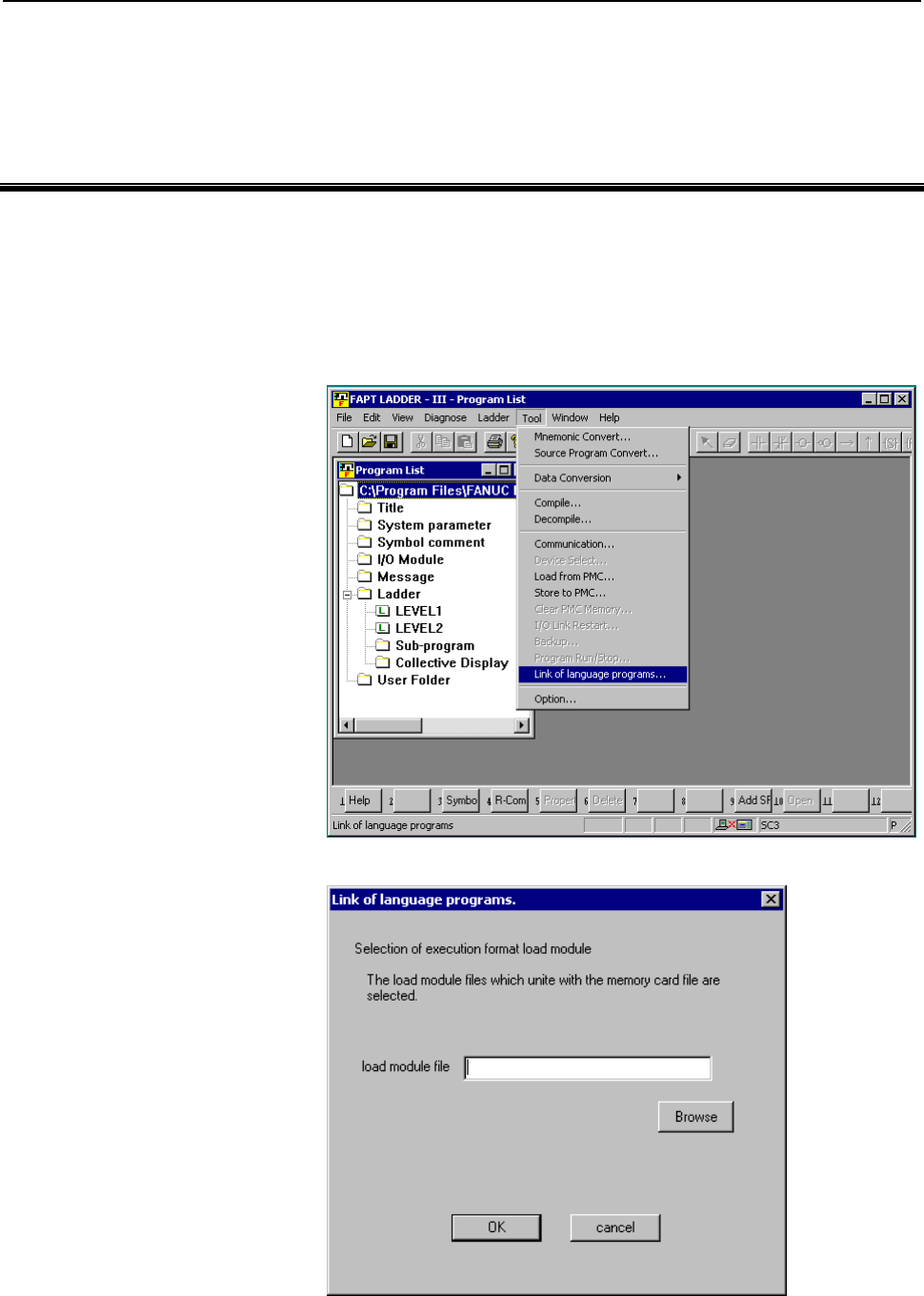The width and height of the screenshot is (924, 1296).
Task: Click the F4 R-Com softkey
Action: pos(510,800)
